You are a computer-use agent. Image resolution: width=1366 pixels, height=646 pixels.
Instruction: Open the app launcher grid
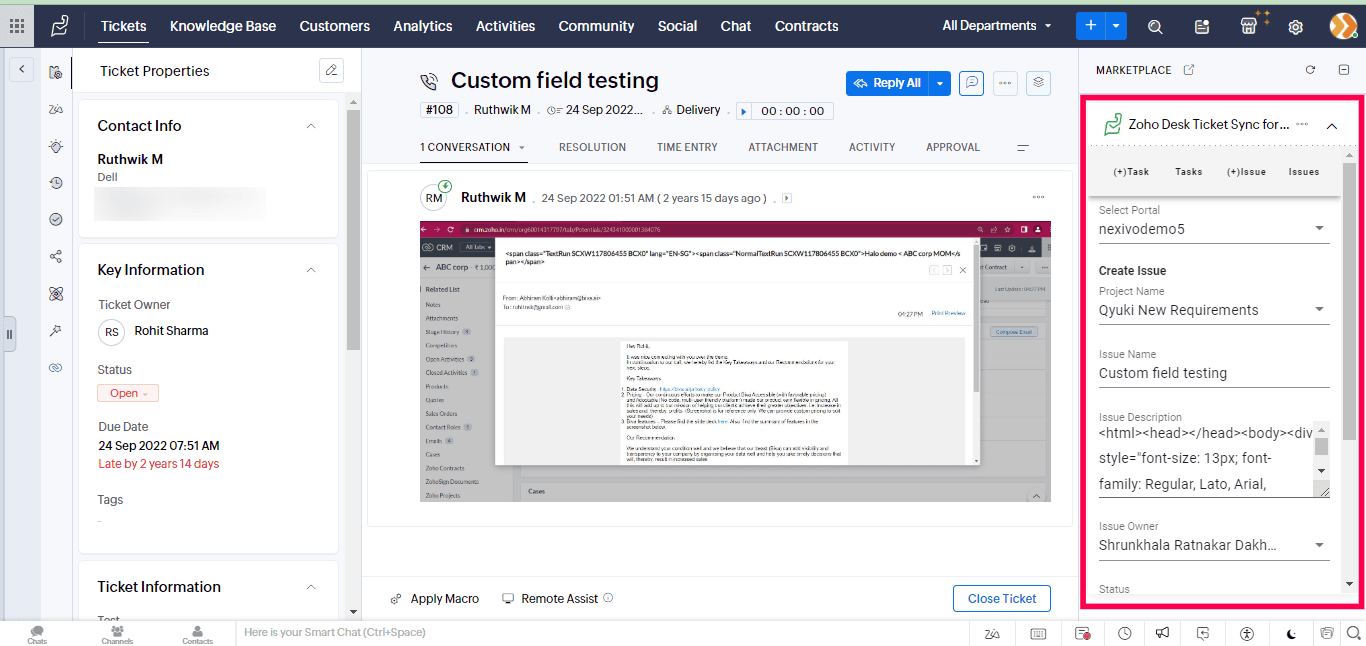[17, 26]
